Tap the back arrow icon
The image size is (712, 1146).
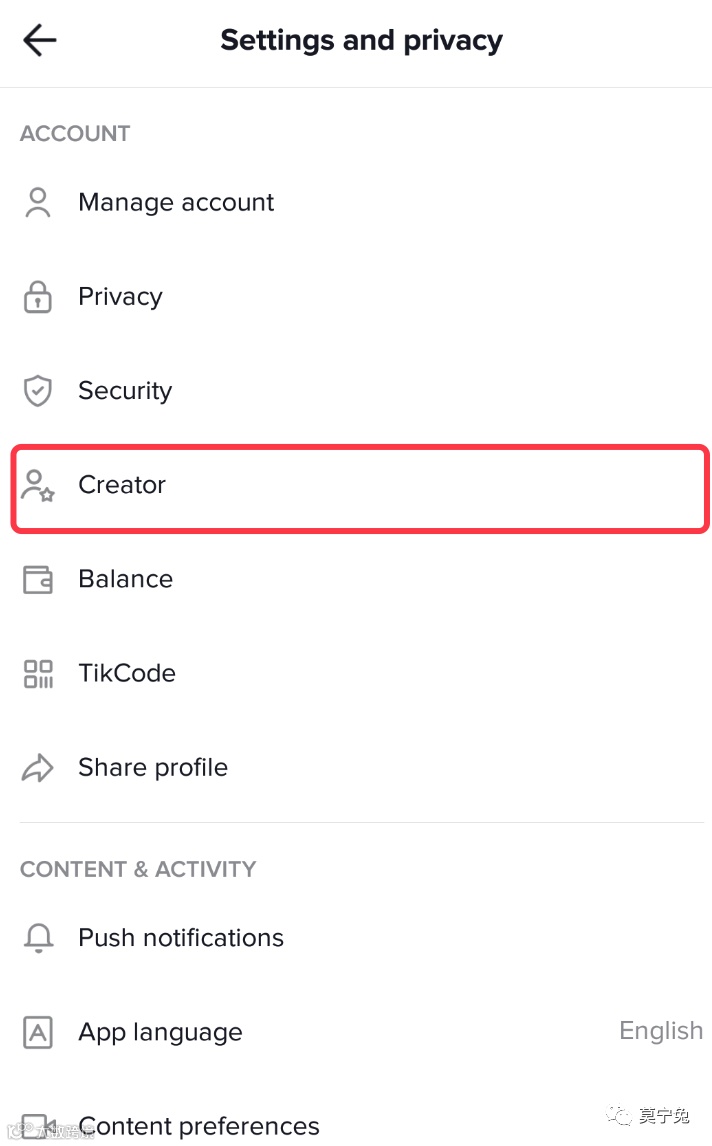point(40,41)
